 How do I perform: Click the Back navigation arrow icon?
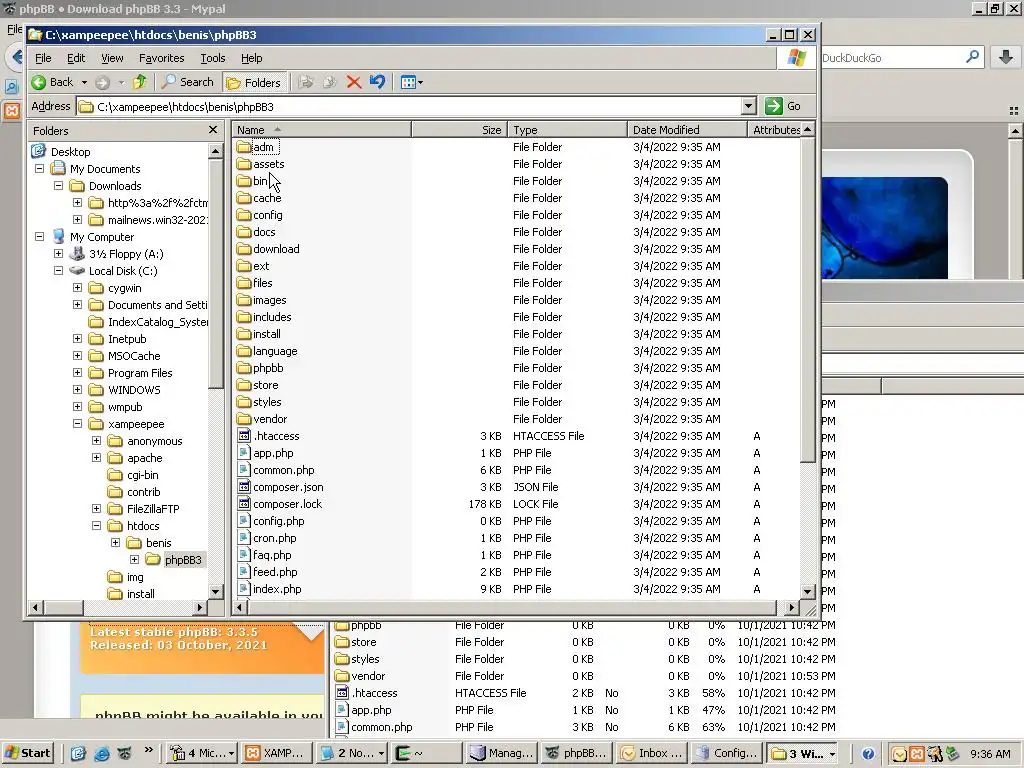(39, 82)
